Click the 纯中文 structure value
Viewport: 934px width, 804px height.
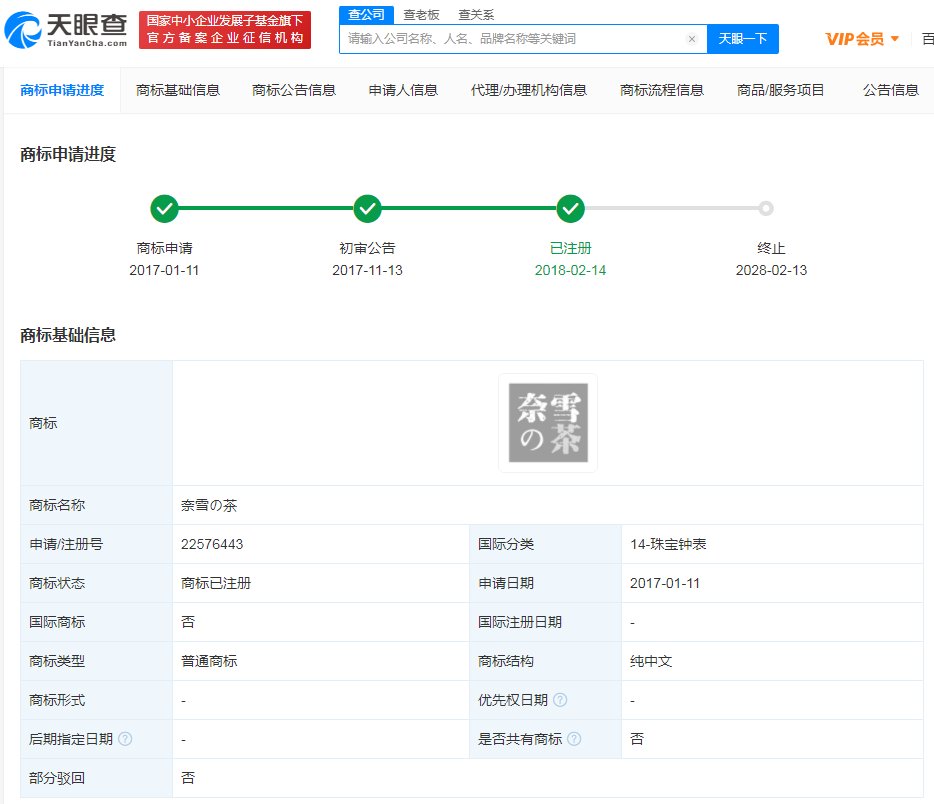[x=651, y=661]
